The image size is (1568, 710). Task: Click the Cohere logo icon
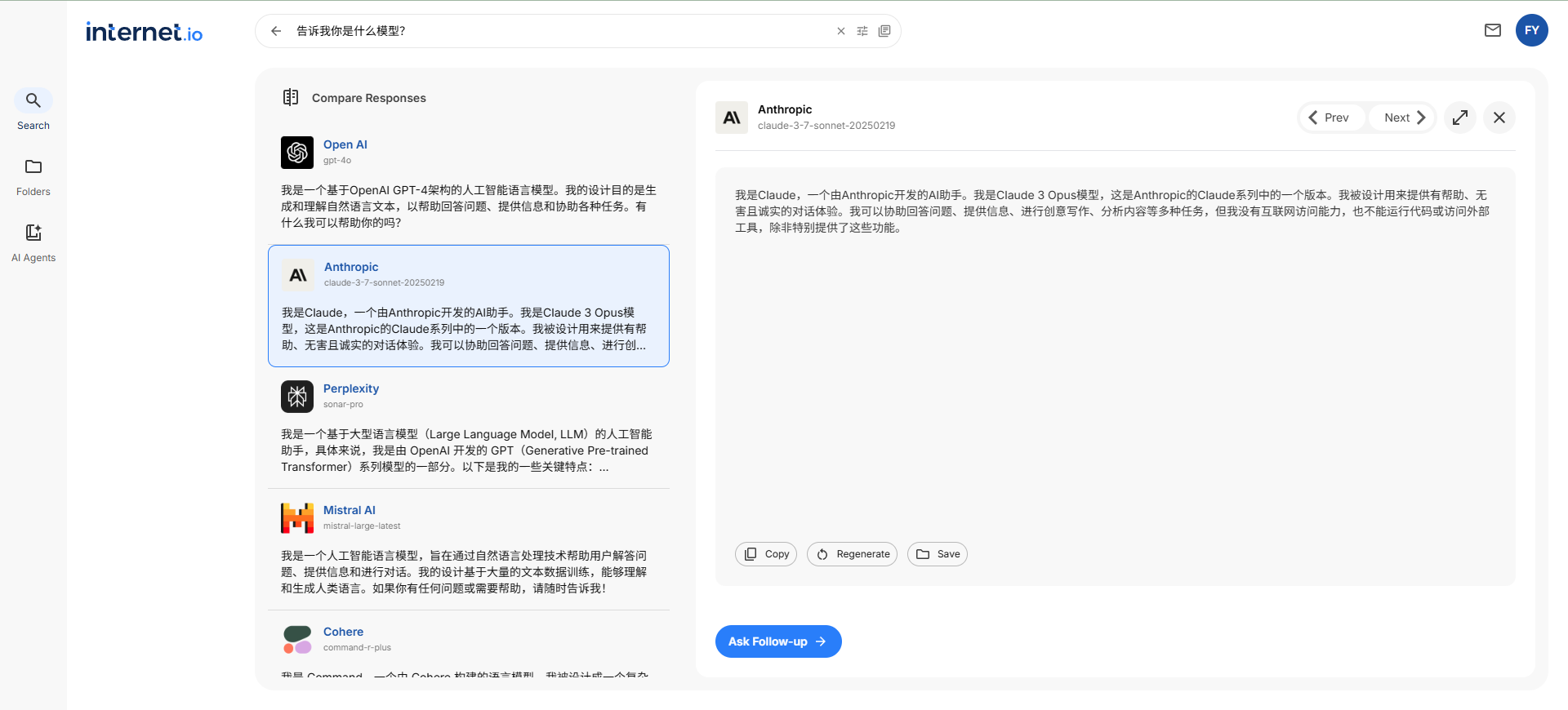[x=297, y=640]
